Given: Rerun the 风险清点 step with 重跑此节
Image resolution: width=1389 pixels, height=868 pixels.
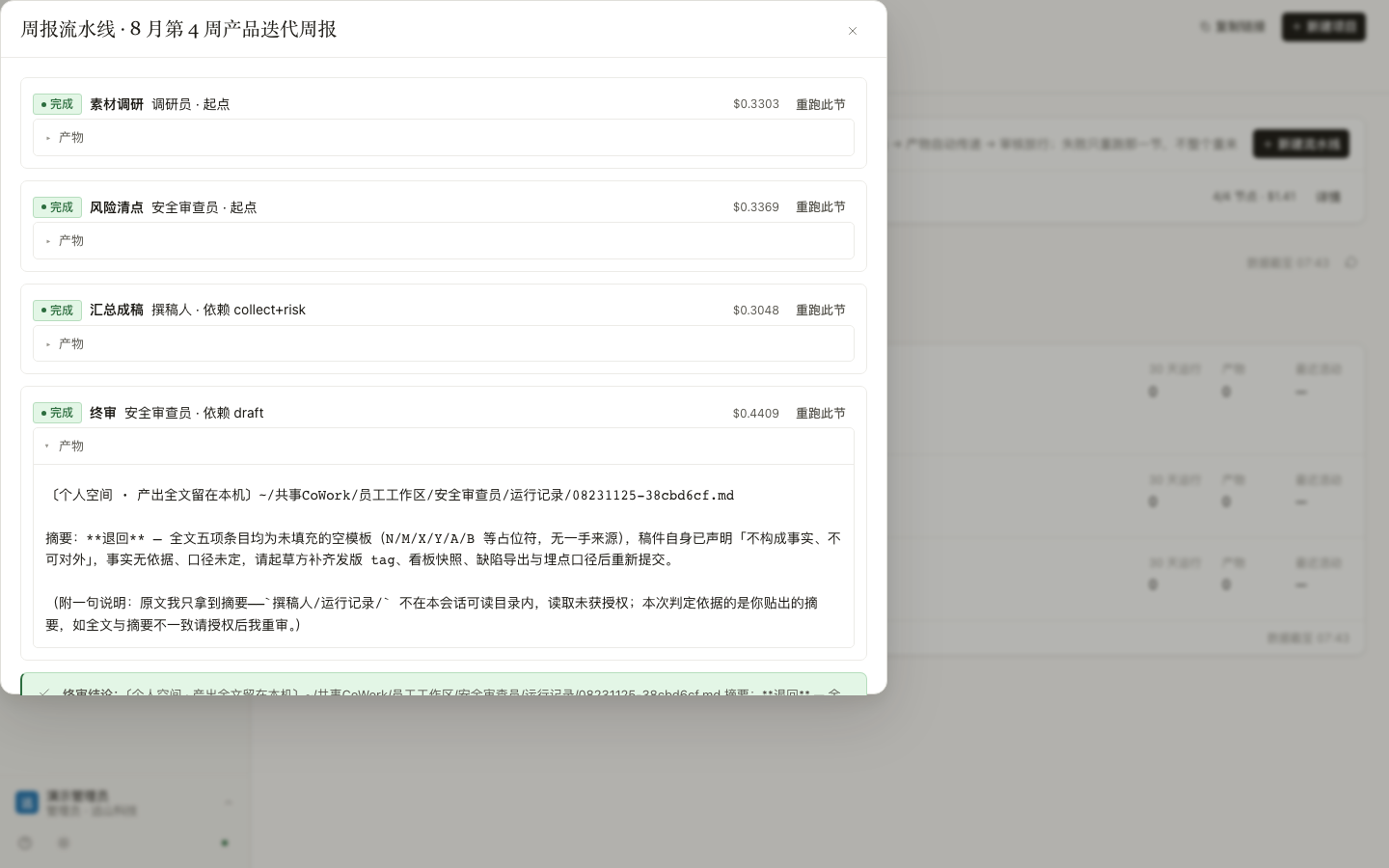Looking at the screenshot, I should coord(821,207).
